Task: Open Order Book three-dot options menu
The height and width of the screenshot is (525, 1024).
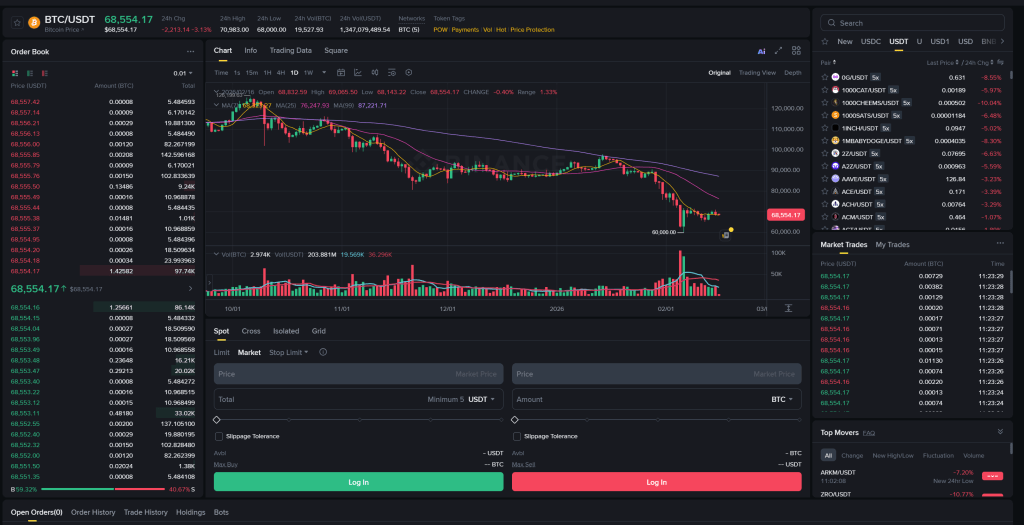Action: pyautogui.click(x=190, y=52)
